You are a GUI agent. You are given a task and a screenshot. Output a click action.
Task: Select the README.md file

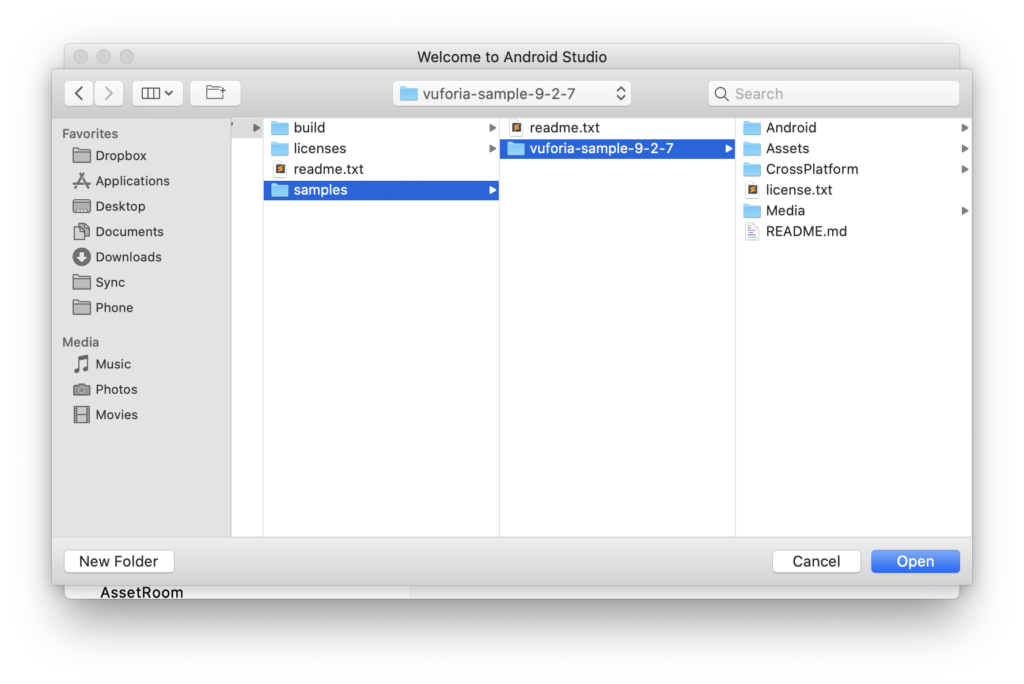pyautogui.click(x=854, y=231)
